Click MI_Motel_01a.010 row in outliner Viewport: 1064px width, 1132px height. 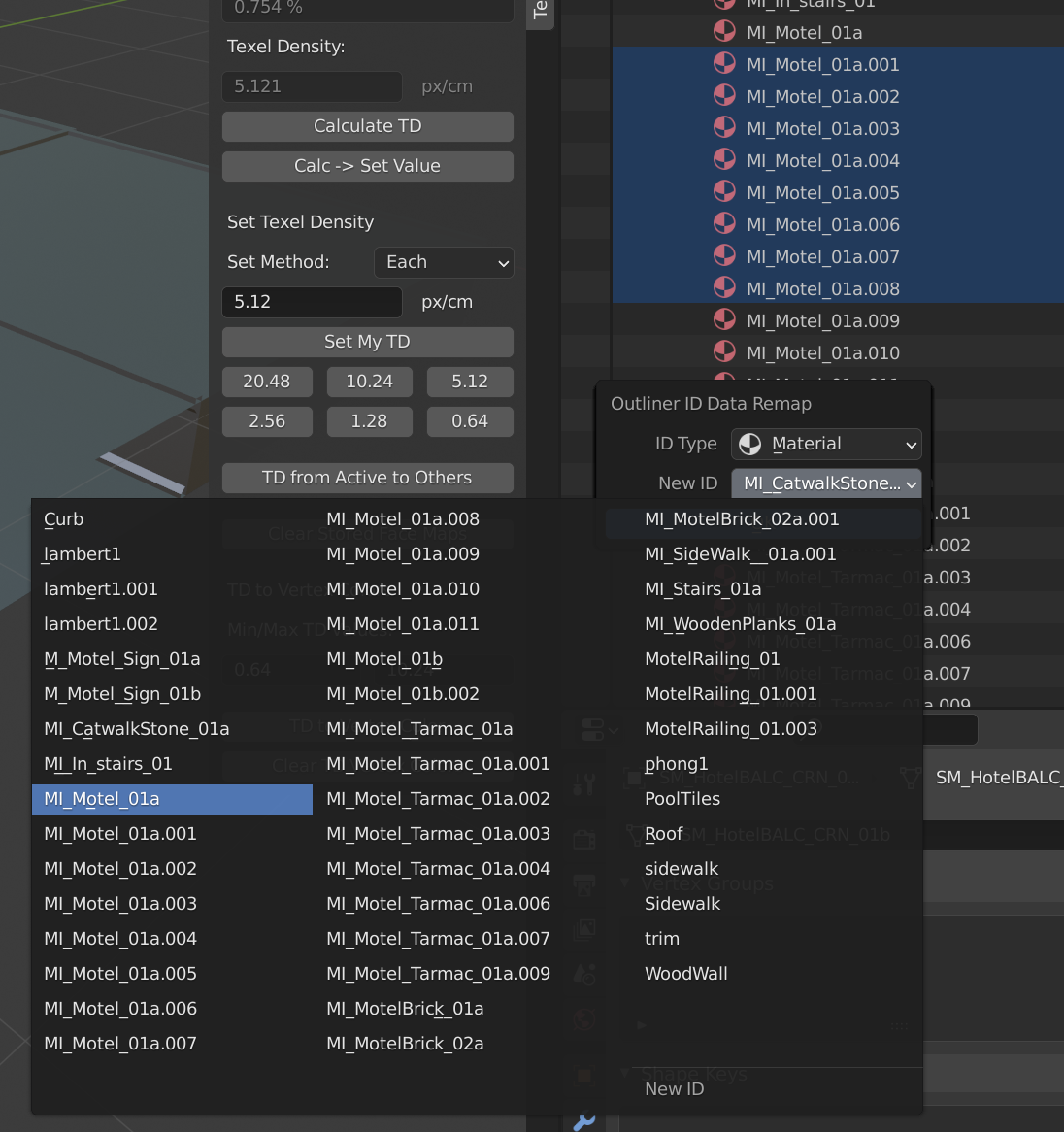tap(838, 352)
